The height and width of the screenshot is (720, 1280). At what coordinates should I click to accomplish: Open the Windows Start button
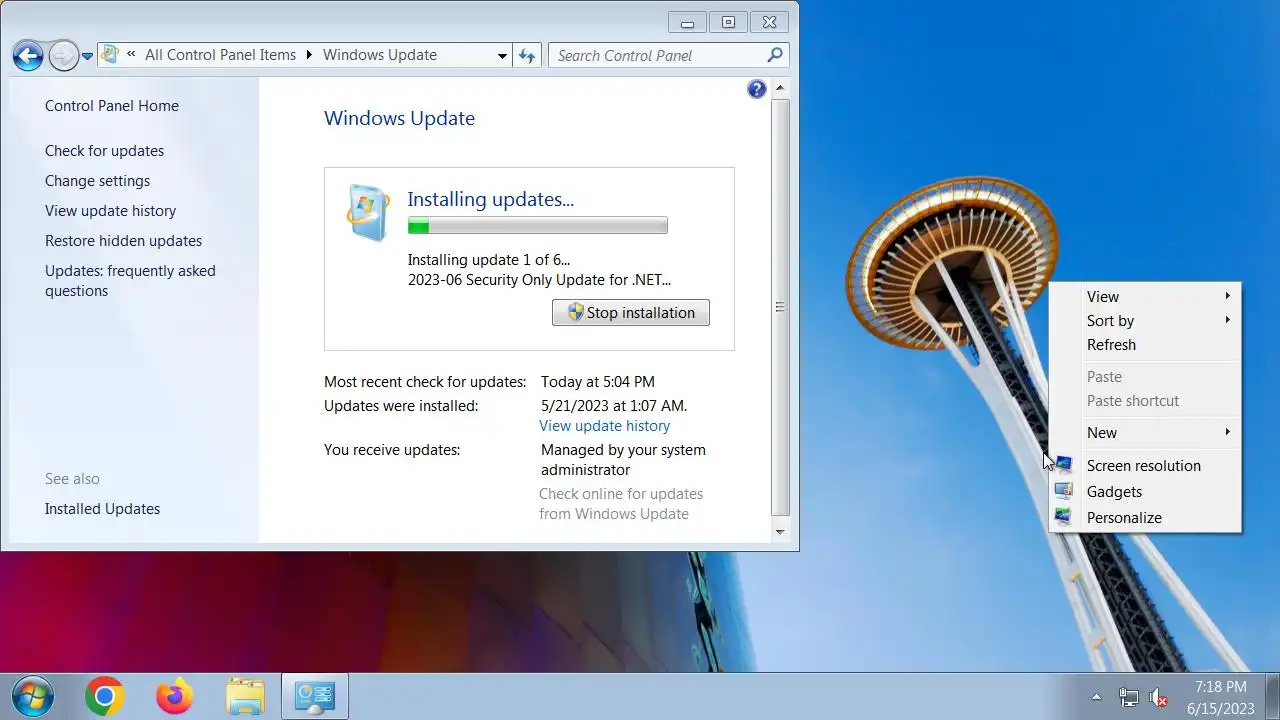(x=32, y=696)
